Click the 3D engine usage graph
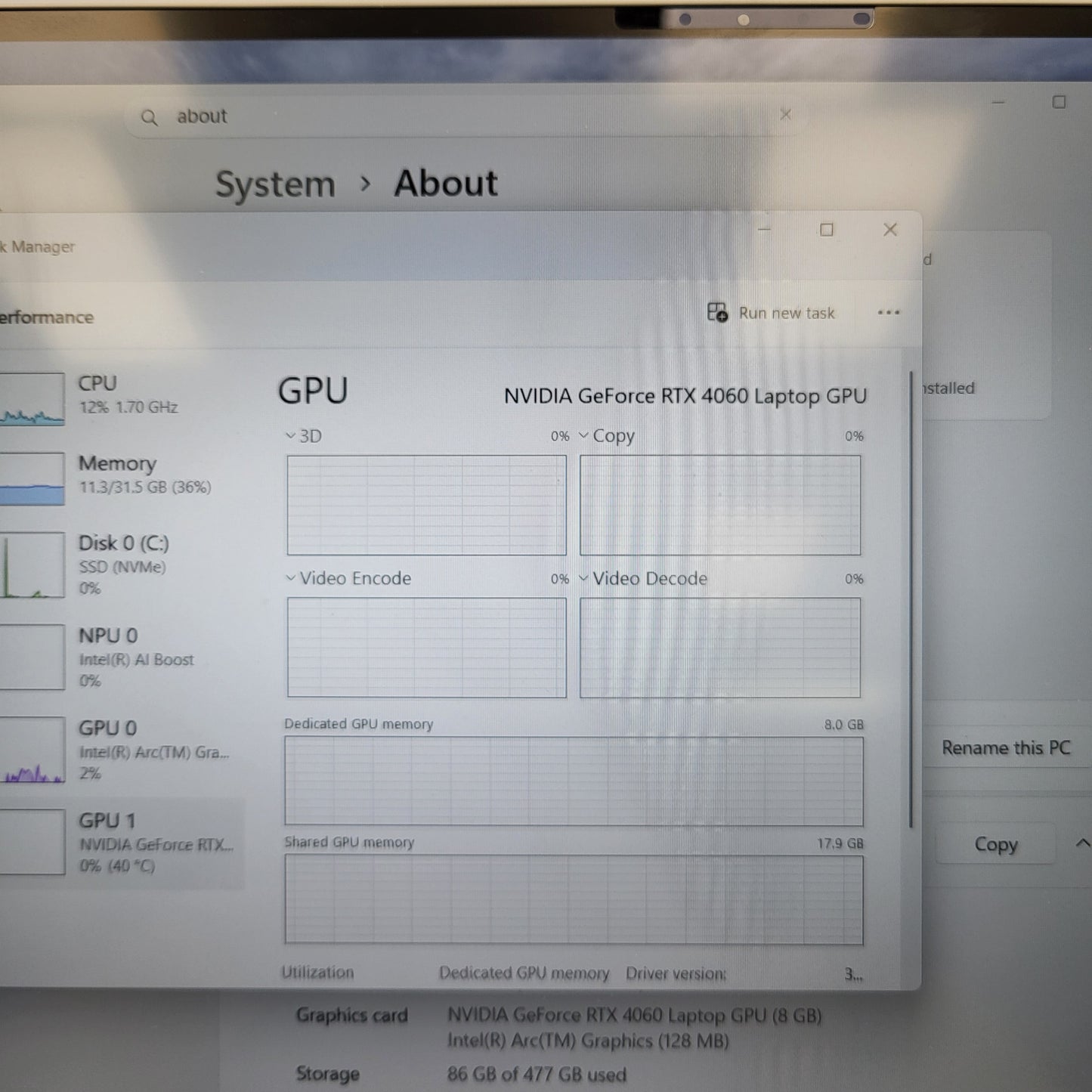Screen dimensions: 1092x1092 (x=426, y=505)
